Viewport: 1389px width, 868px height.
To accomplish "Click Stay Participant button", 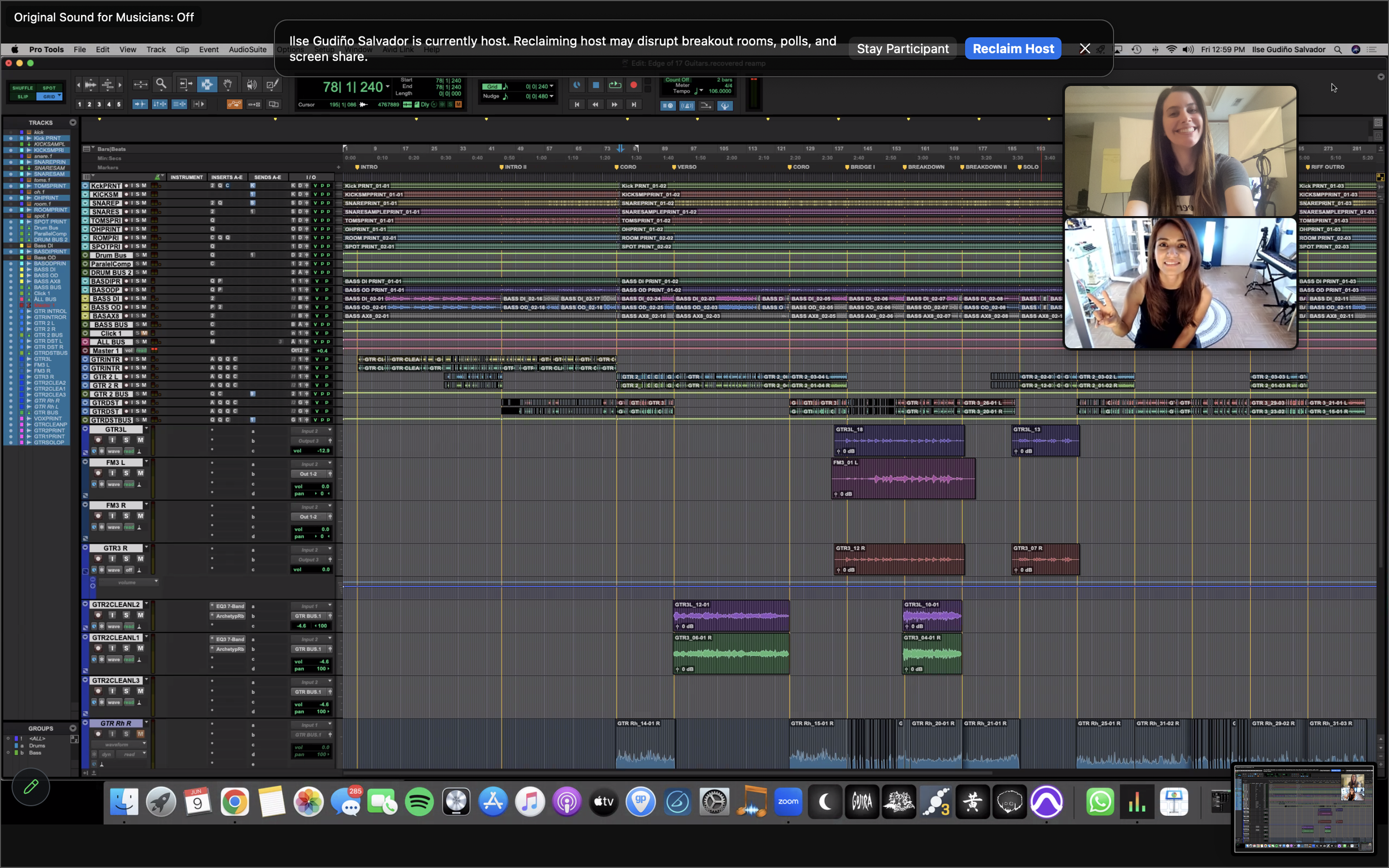I will click(903, 49).
